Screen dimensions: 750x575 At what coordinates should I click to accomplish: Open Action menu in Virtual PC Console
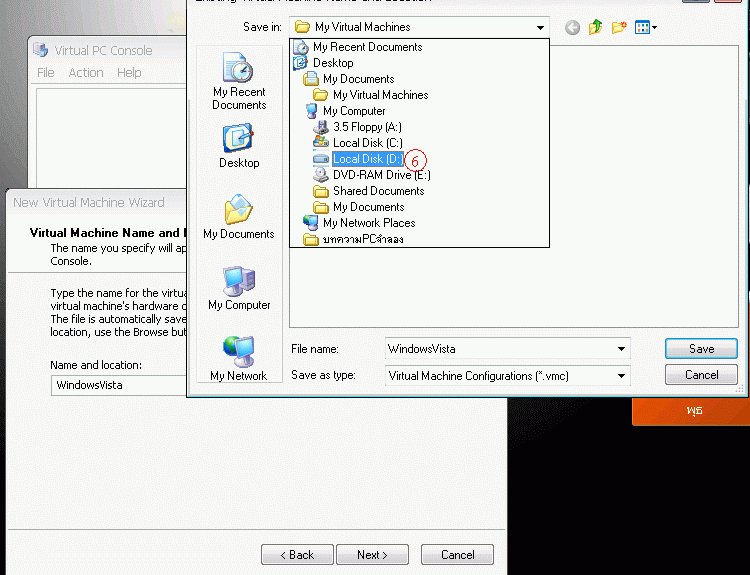click(86, 73)
